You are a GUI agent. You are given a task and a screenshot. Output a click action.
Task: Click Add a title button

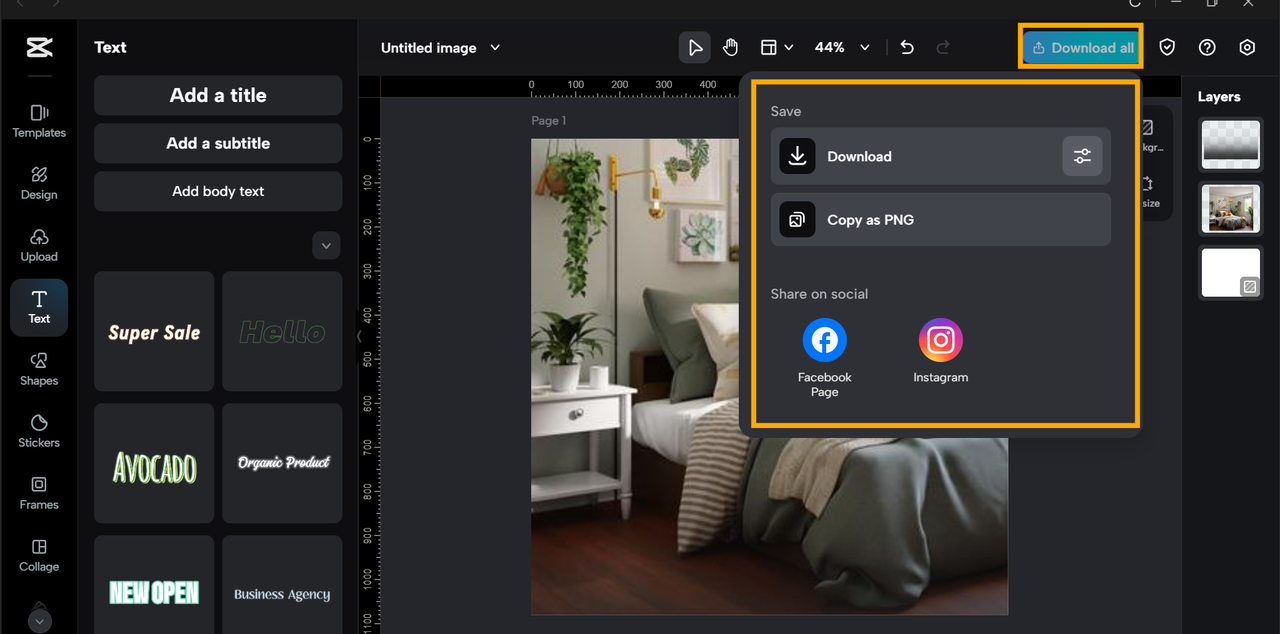218,95
